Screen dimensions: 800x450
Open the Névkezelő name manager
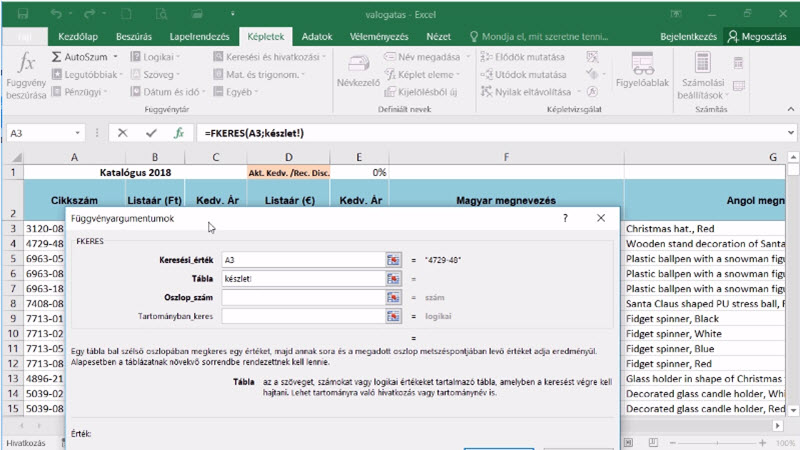tap(358, 71)
